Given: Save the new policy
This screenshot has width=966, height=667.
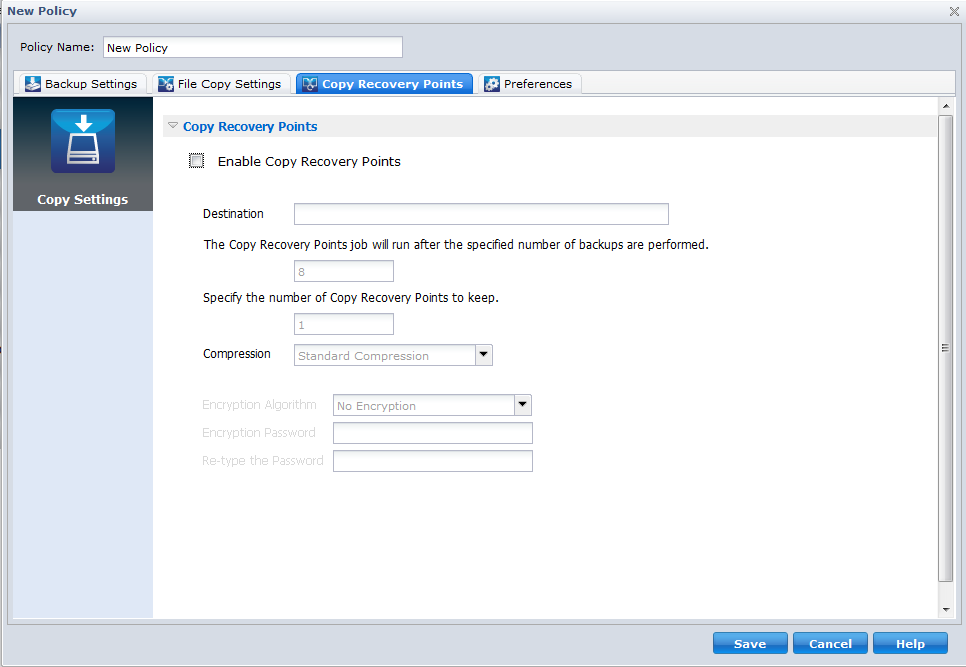Looking at the screenshot, I should [x=750, y=643].
